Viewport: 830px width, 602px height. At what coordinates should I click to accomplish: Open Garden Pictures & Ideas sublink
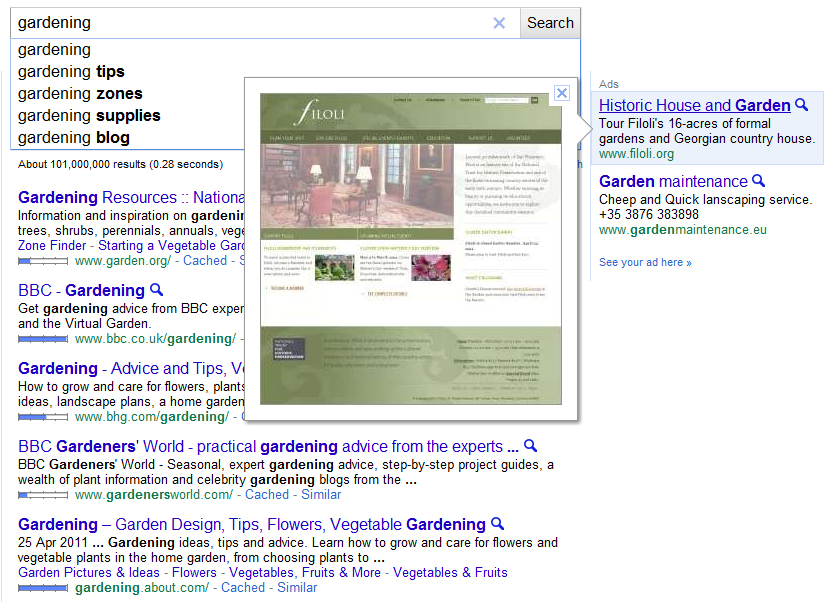89,573
